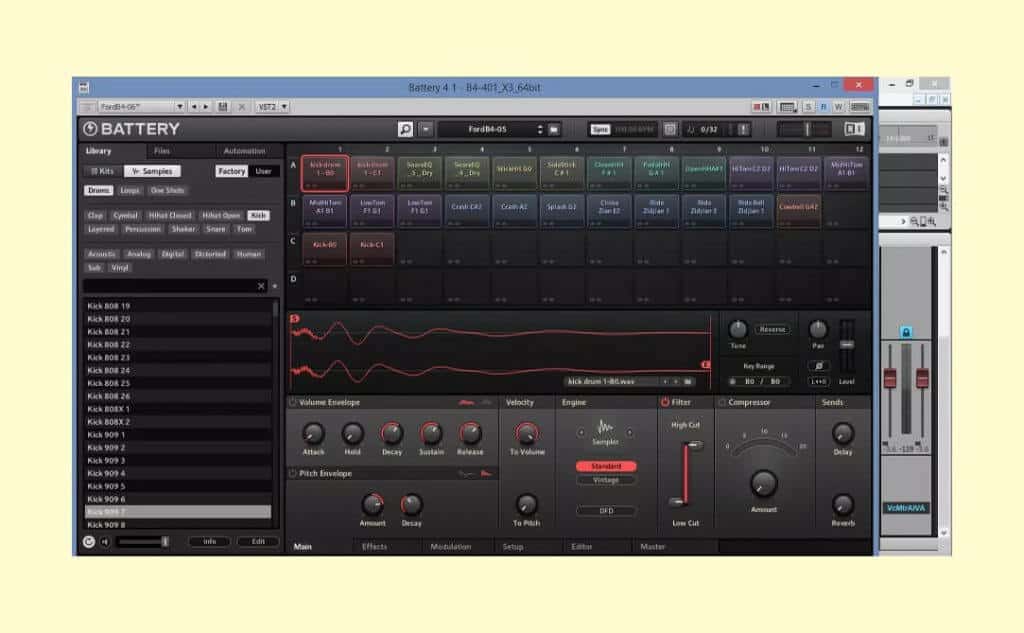The width and height of the screenshot is (1024, 633).
Task: Select the kick drum 1-B0 cell in row A
Action: (325, 173)
